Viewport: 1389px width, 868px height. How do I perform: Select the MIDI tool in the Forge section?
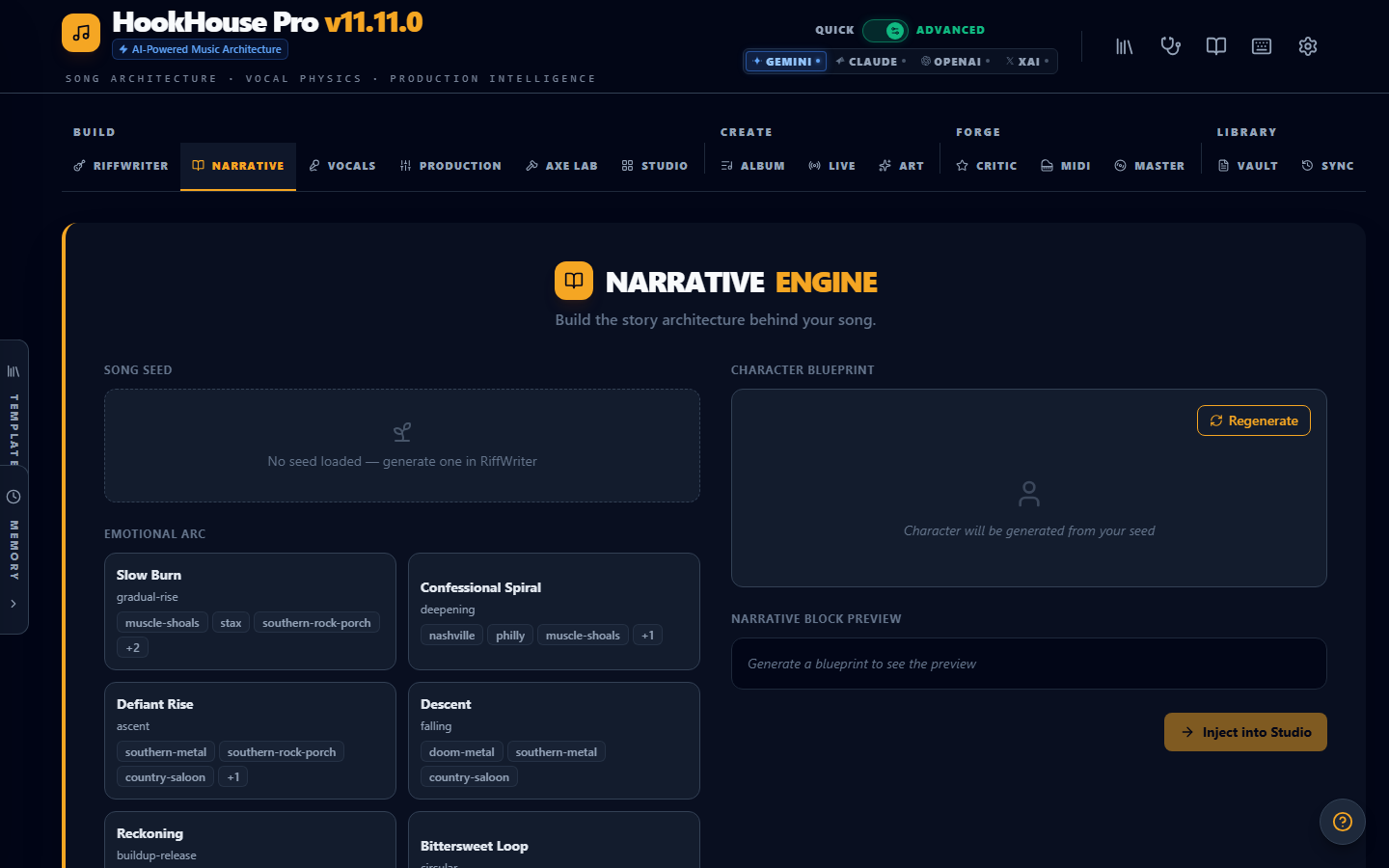1065,165
